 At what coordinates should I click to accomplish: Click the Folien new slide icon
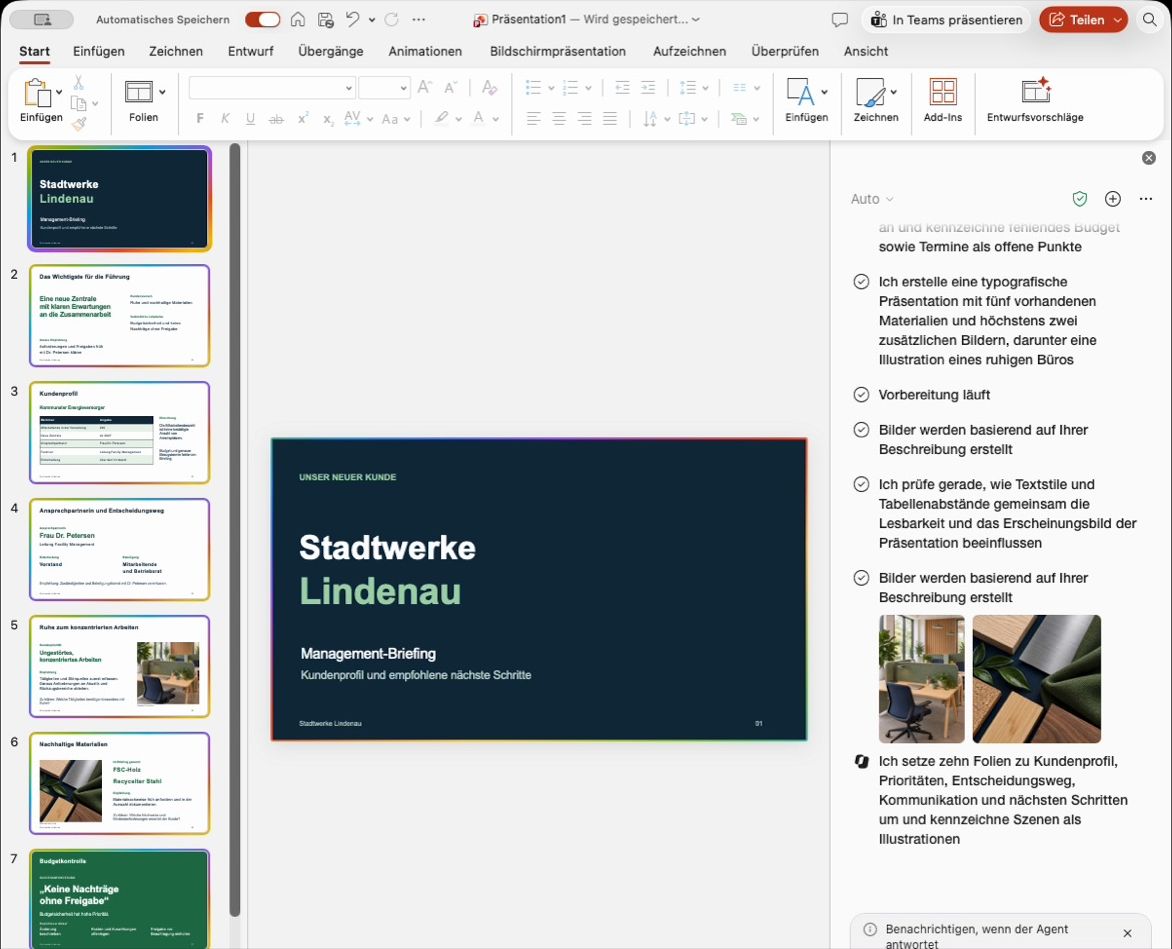(139, 92)
